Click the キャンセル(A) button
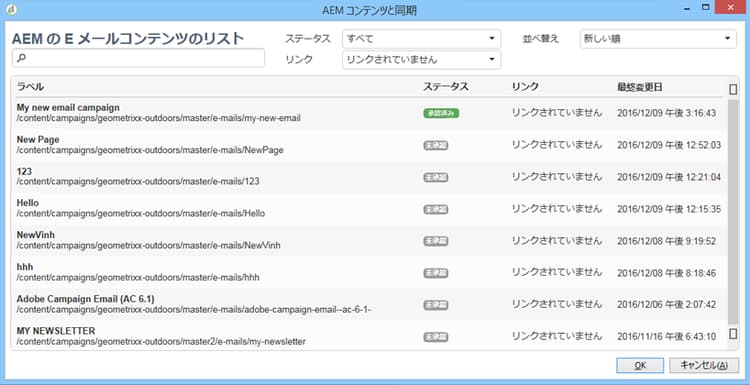This screenshot has width=750, height=385. pyautogui.click(x=704, y=365)
